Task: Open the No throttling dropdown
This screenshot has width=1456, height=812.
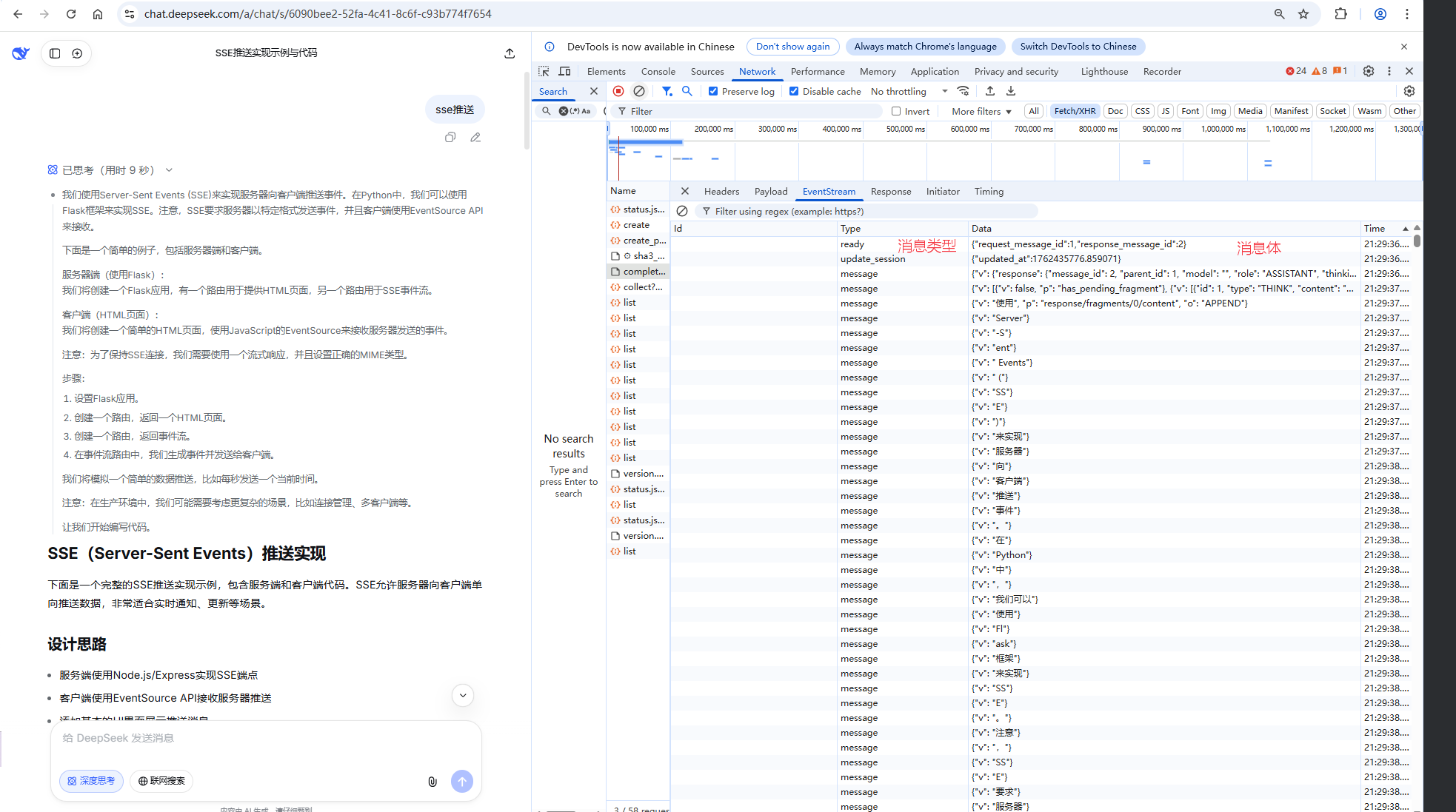Action: (909, 91)
